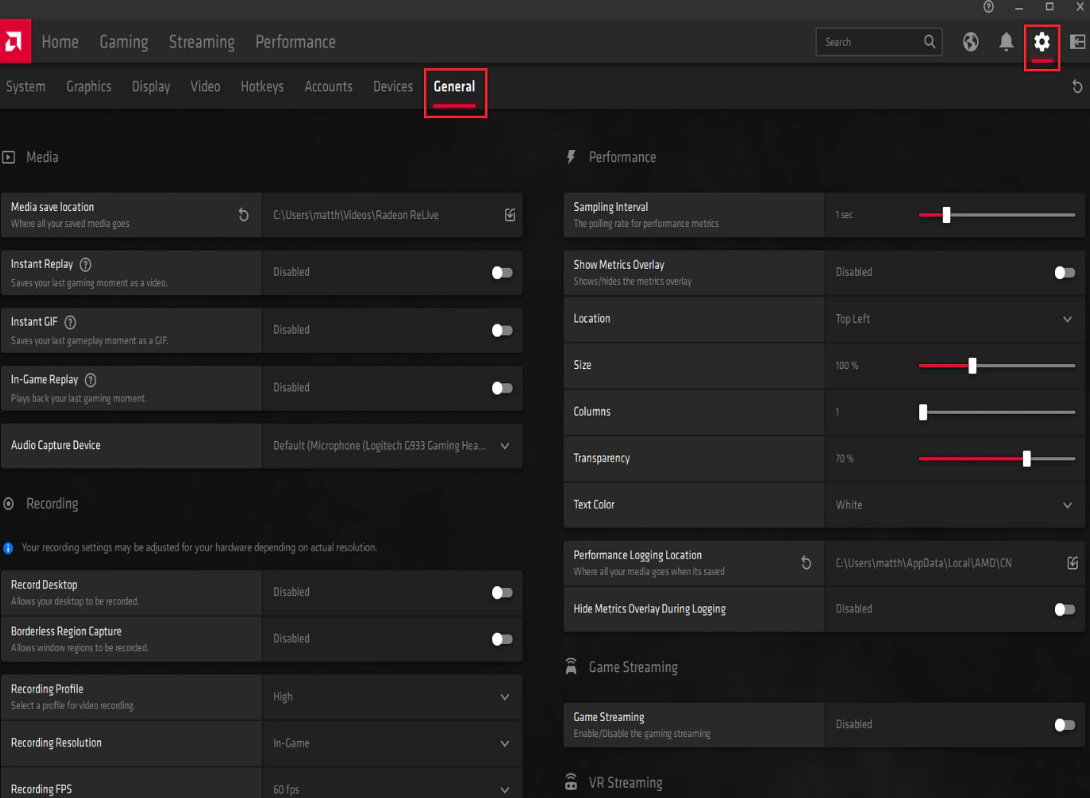Browse for Media save location folder
The width and height of the screenshot is (1090, 798).
point(510,215)
